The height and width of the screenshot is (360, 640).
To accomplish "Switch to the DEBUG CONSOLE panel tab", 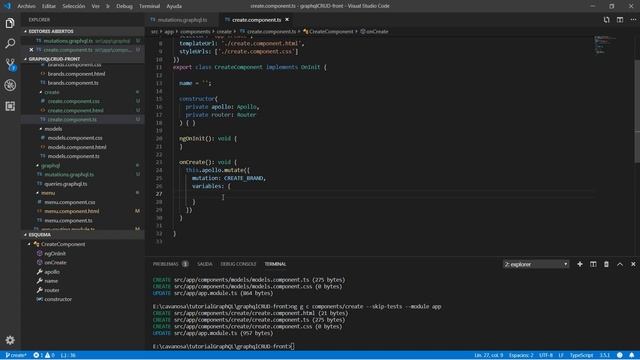I will pos(238,264).
